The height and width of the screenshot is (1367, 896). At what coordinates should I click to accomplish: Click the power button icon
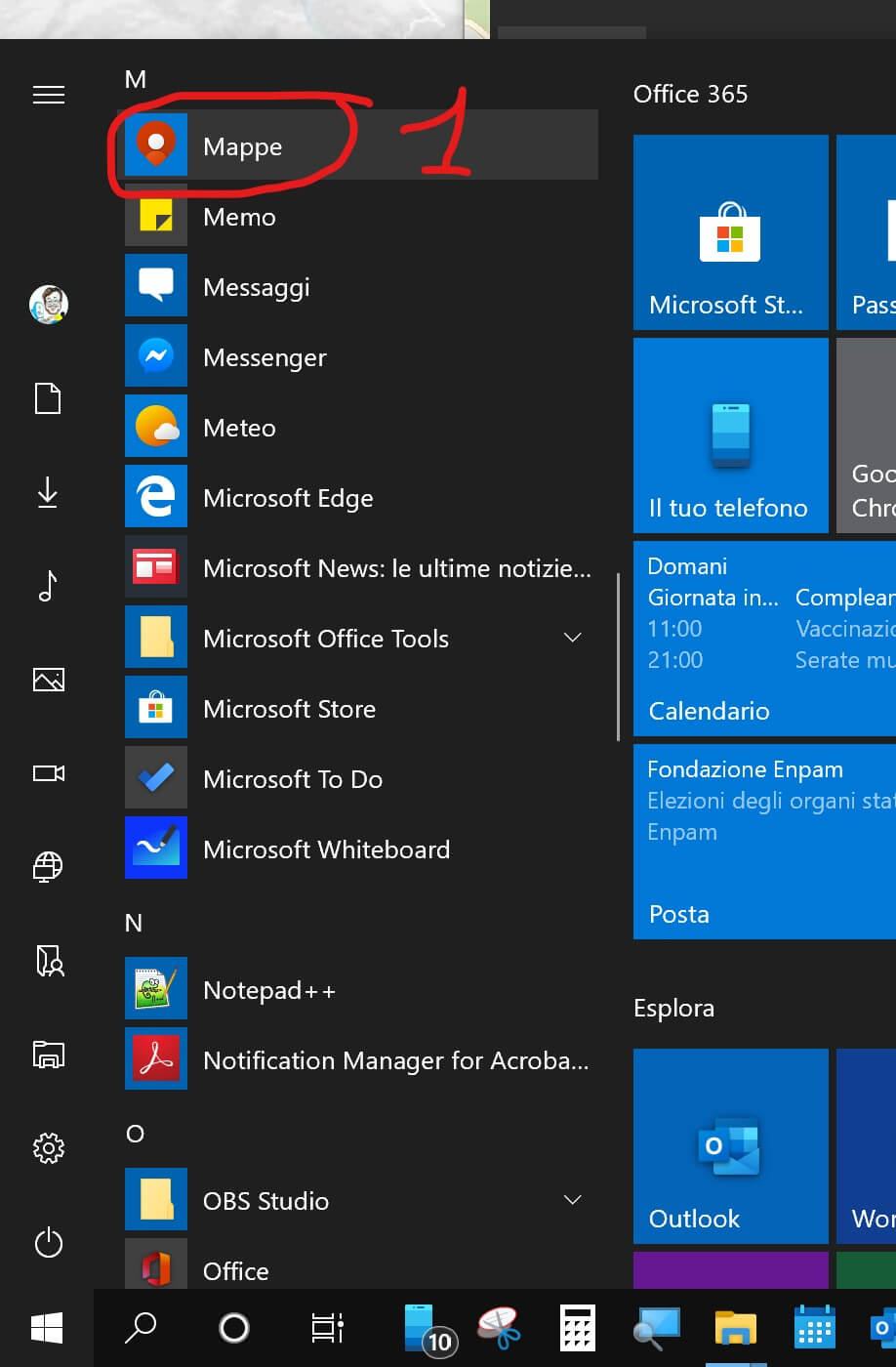click(x=48, y=1243)
